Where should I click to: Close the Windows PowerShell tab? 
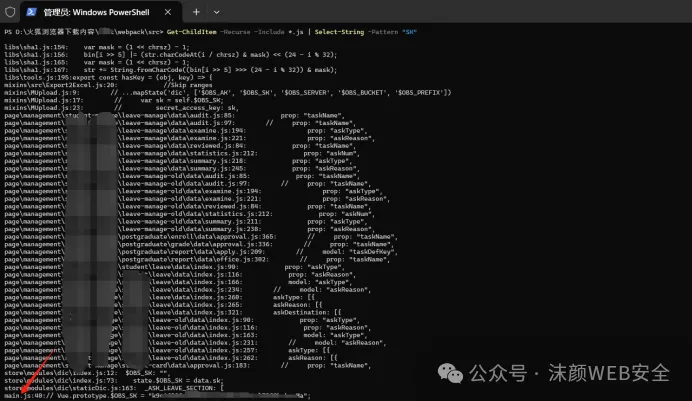(x=168, y=12)
